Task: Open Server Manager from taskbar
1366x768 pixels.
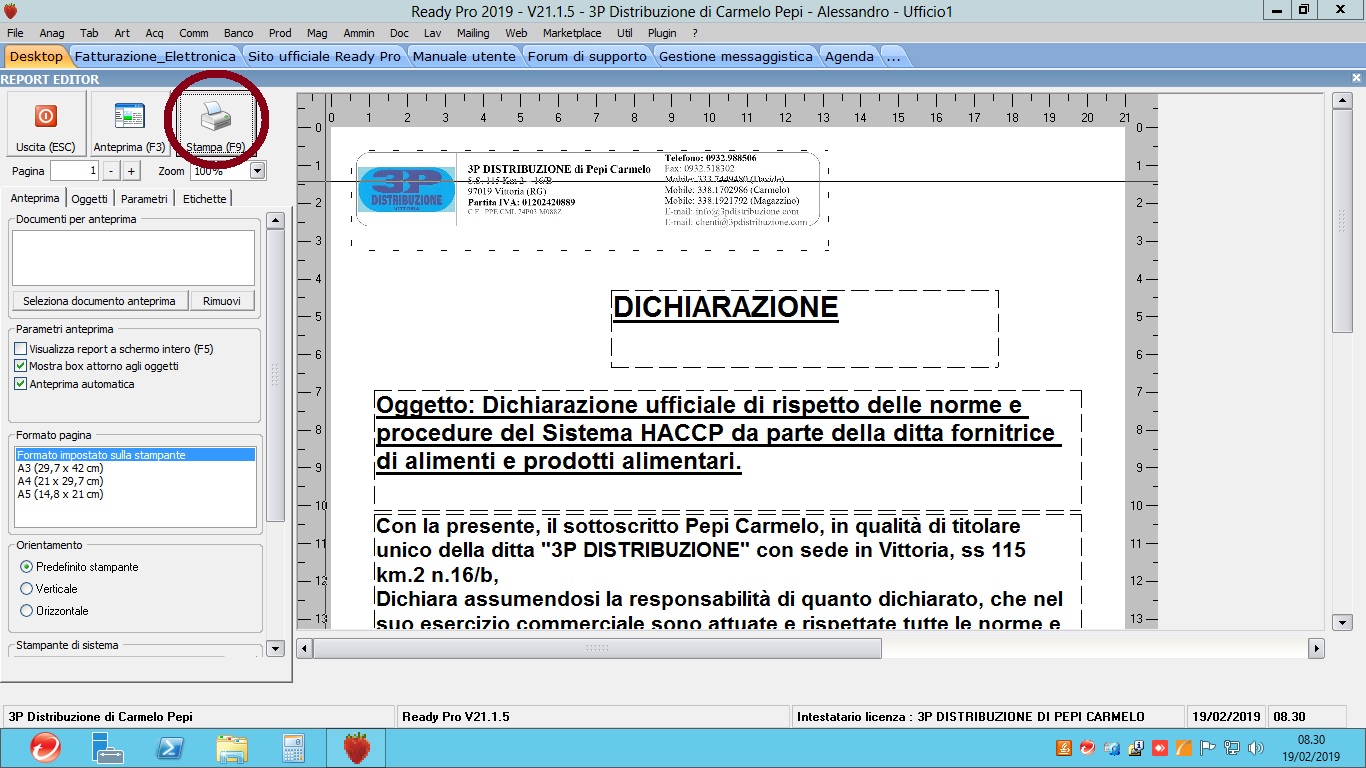Action: click(x=107, y=748)
